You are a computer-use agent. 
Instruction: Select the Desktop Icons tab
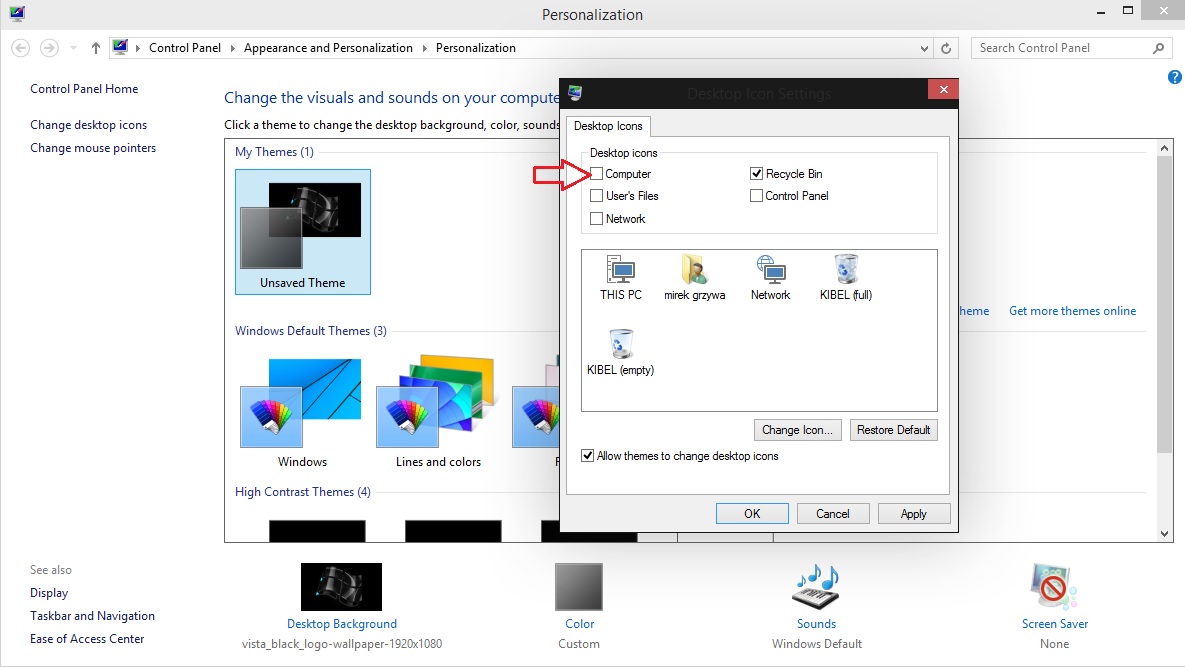pyautogui.click(x=608, y=125)
